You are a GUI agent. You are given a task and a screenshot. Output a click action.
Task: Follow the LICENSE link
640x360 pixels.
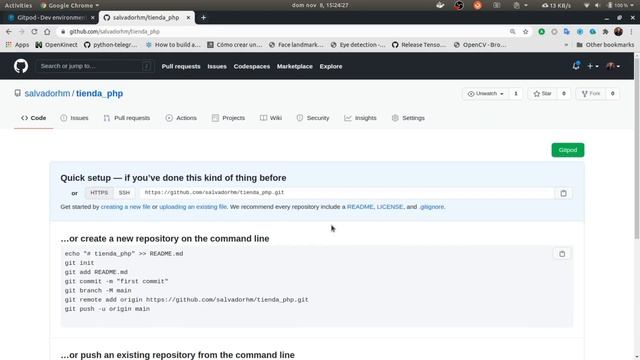tap(390, 207)
